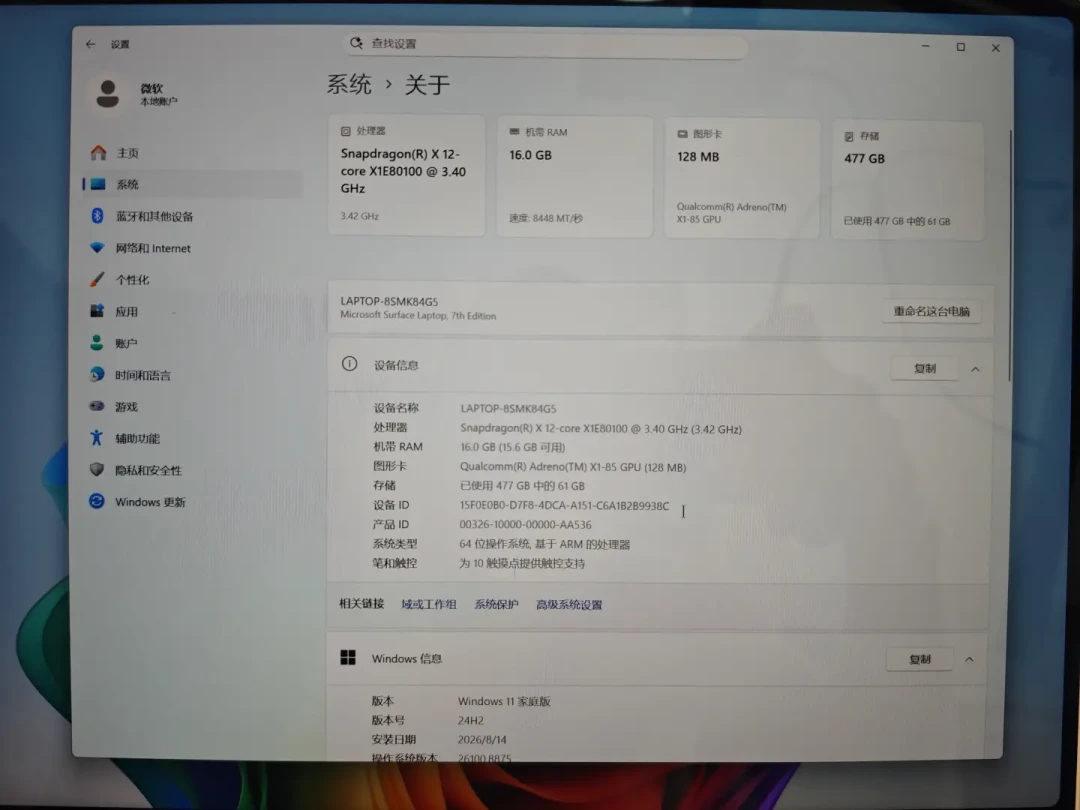
Task: Click the Windows Update icon
Action: point(96,501)
